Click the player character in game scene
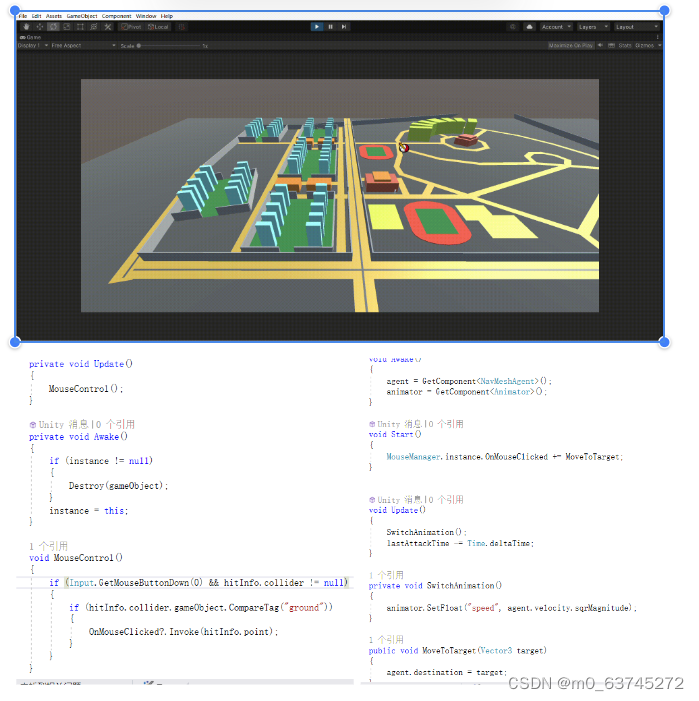 [x=404, y=147]
